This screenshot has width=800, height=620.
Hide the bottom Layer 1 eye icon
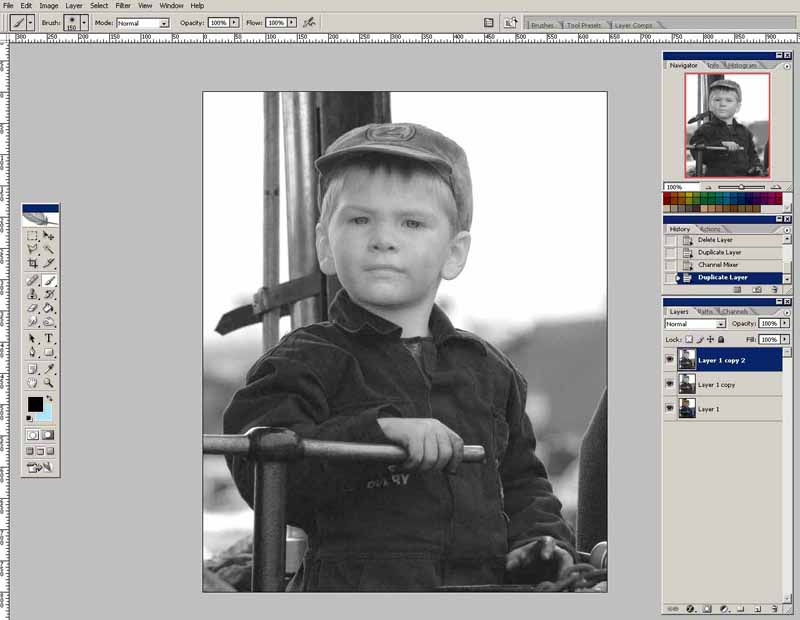pos(670,409)
